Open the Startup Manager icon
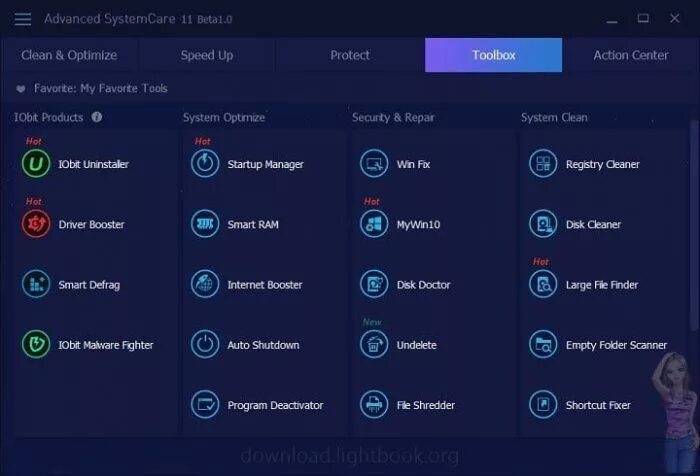This screenshot has width=700, height=476. 205,164
